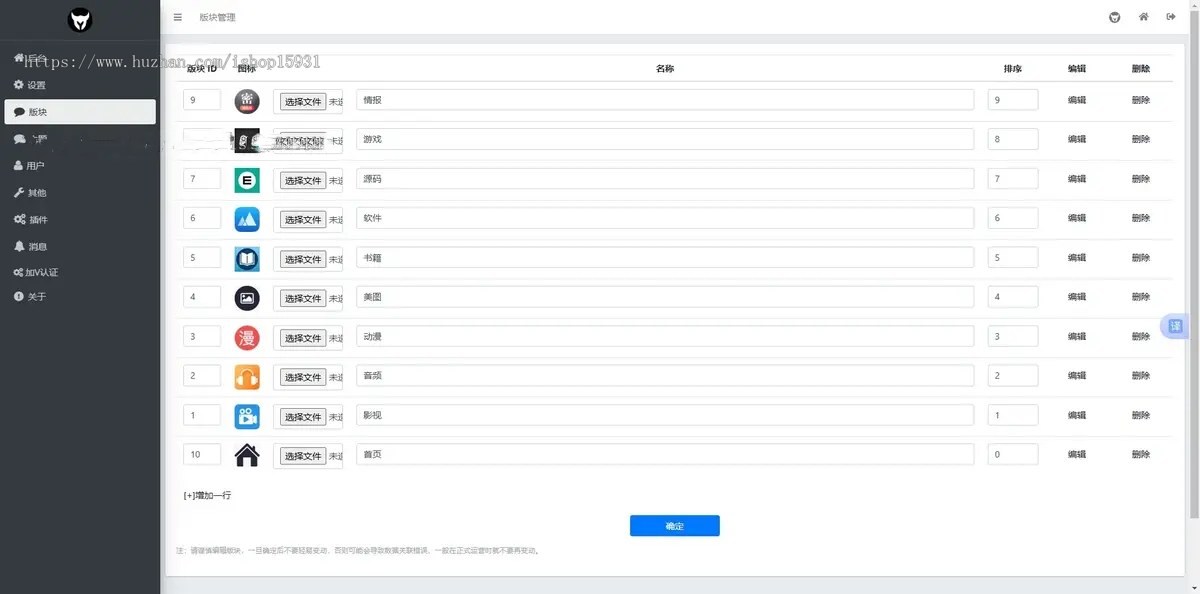Viewport: 1200px width, 594px height.
Task: Click the translate floating icon on right edge
Action: pos(1175,326)
